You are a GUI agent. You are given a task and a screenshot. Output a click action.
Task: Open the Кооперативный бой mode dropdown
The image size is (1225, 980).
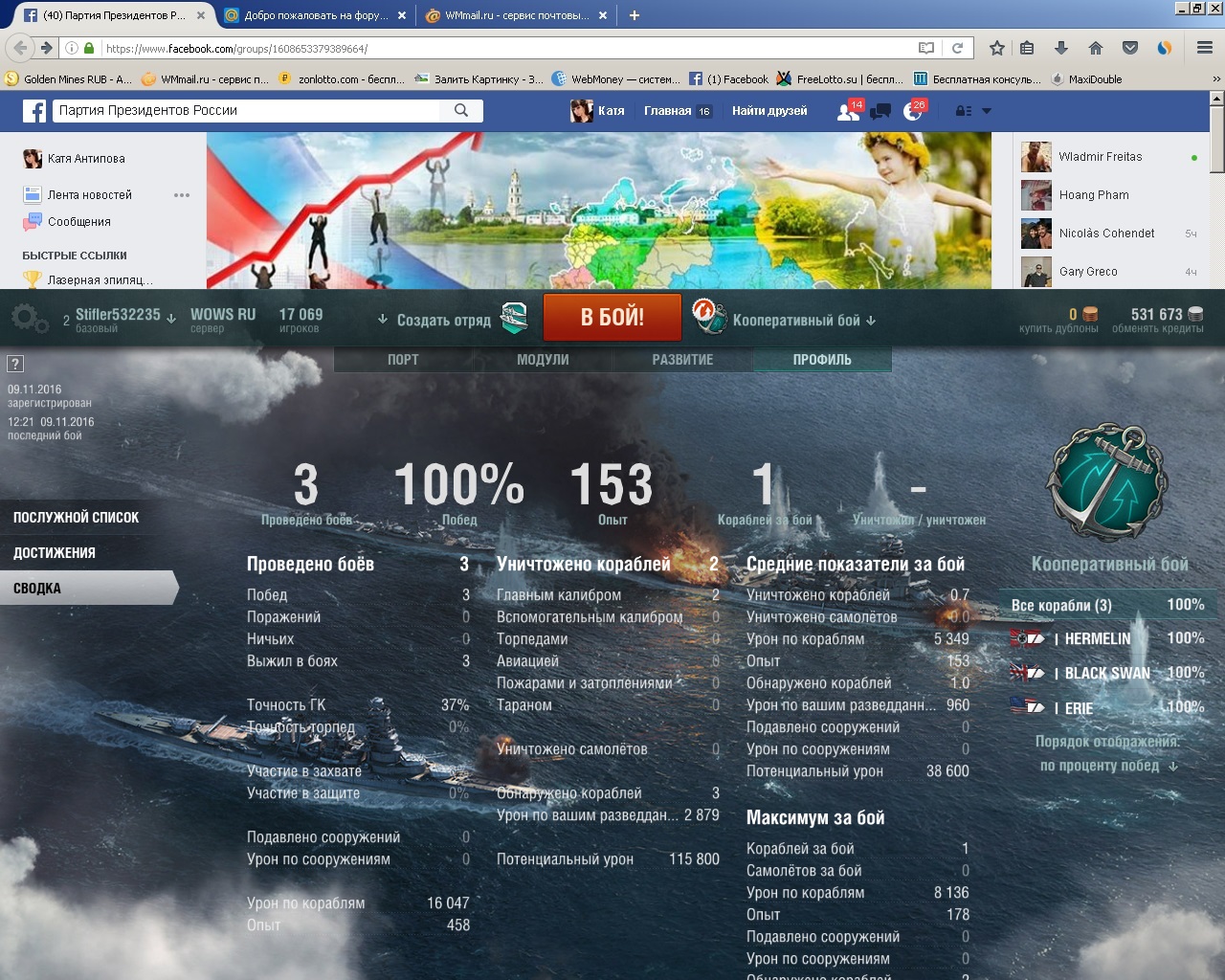(x=871, y=321)
